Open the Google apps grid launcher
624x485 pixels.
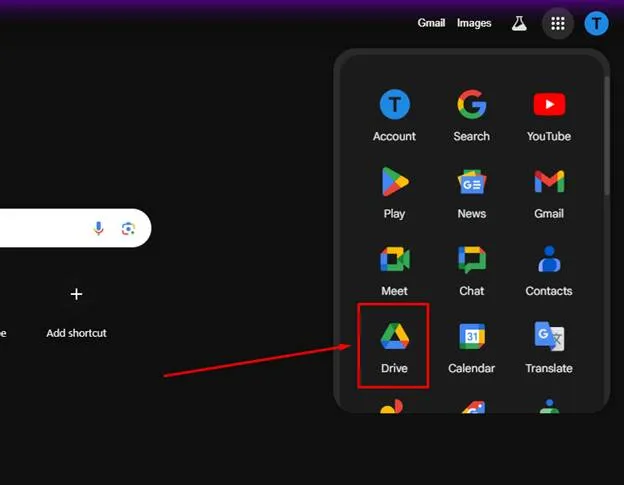tap(558, 23)
